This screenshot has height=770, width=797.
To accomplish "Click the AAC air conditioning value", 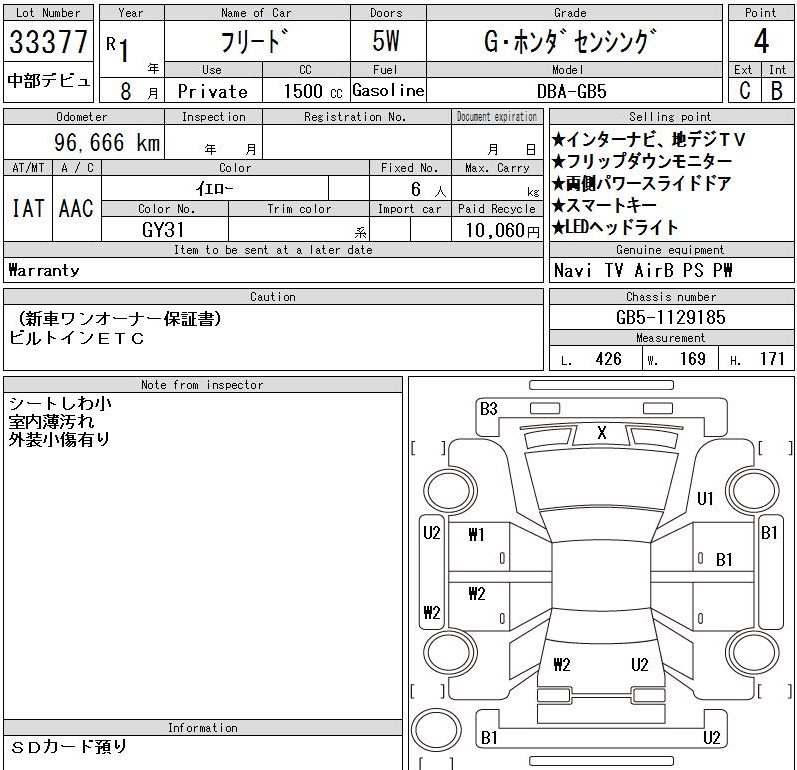I will tap(76, 208).
